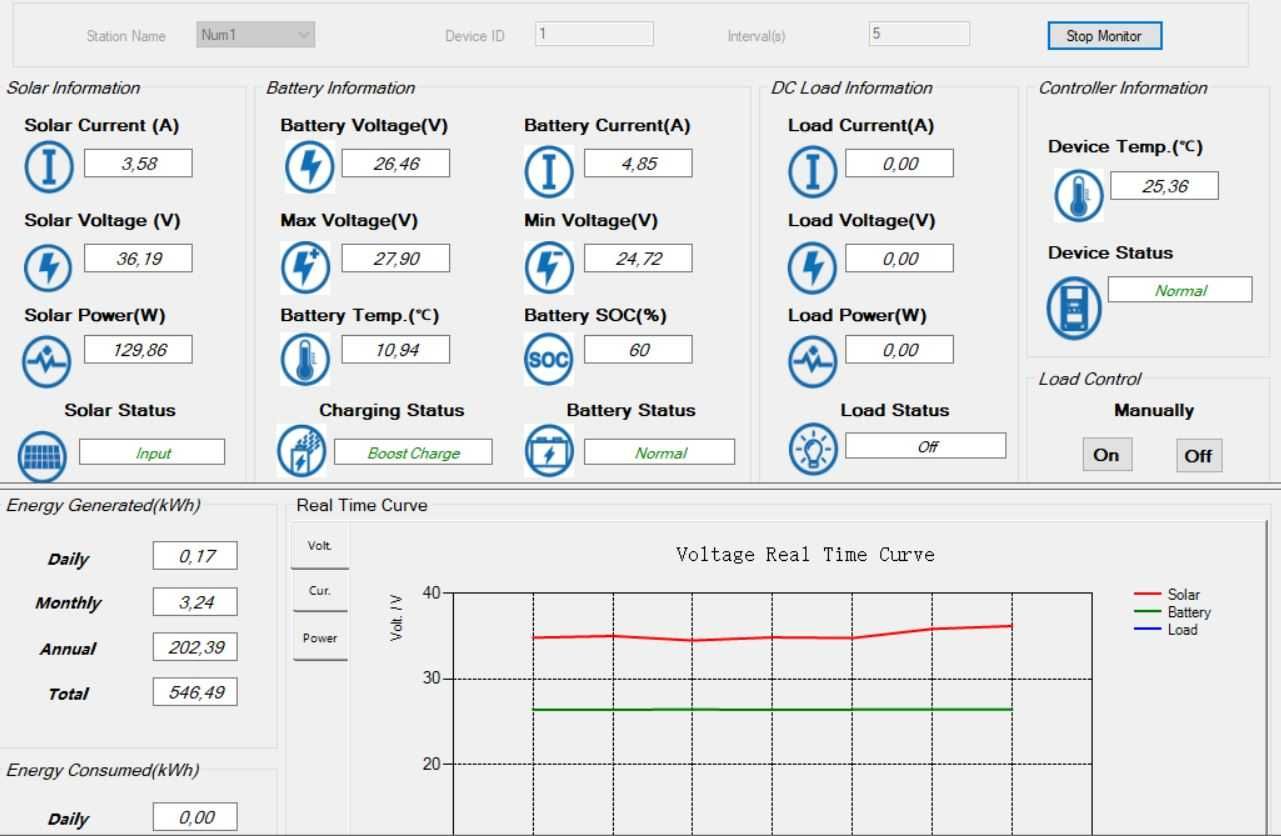
Task: Click the Battery Temp thermometer icon
Action: point(305,361)
